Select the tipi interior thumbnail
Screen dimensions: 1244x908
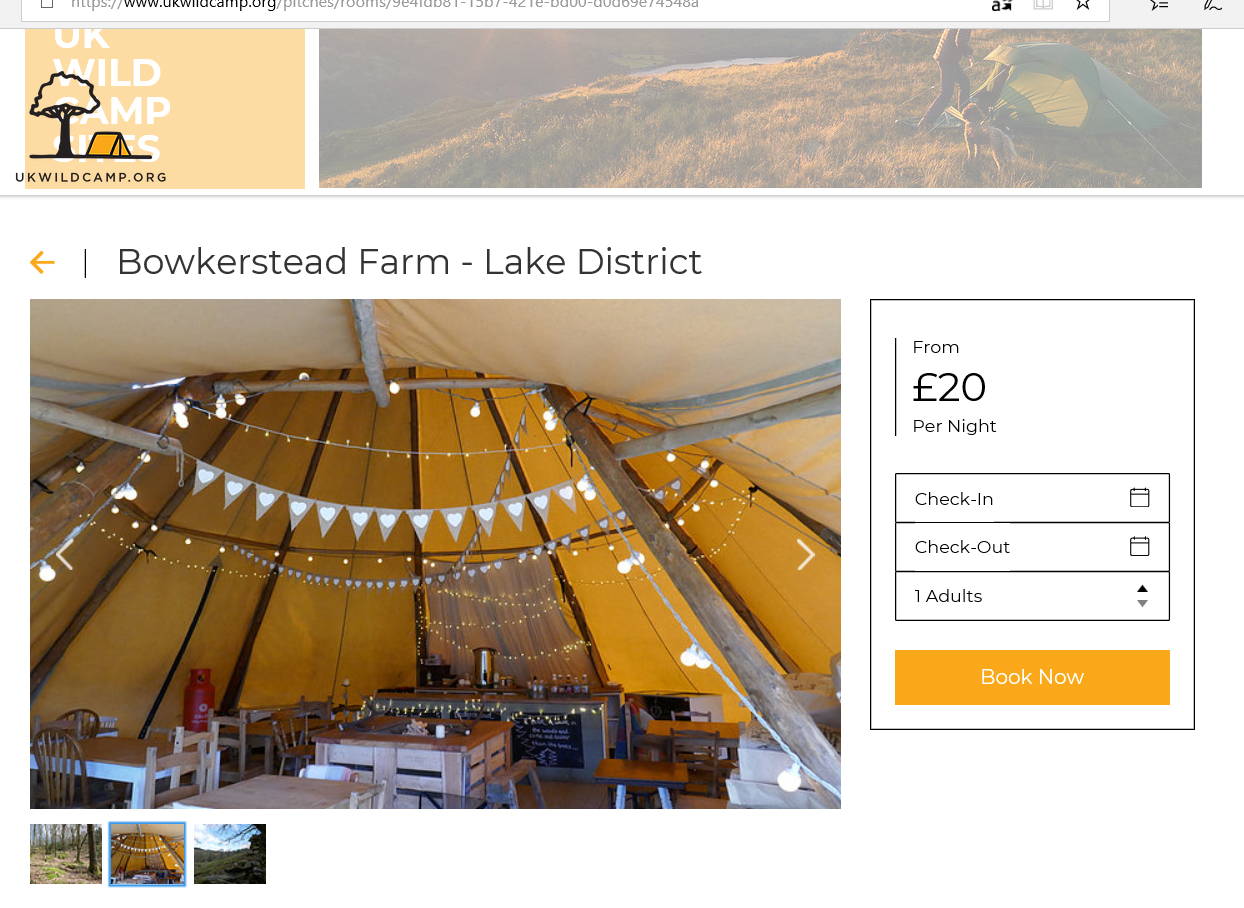point(147,854)
